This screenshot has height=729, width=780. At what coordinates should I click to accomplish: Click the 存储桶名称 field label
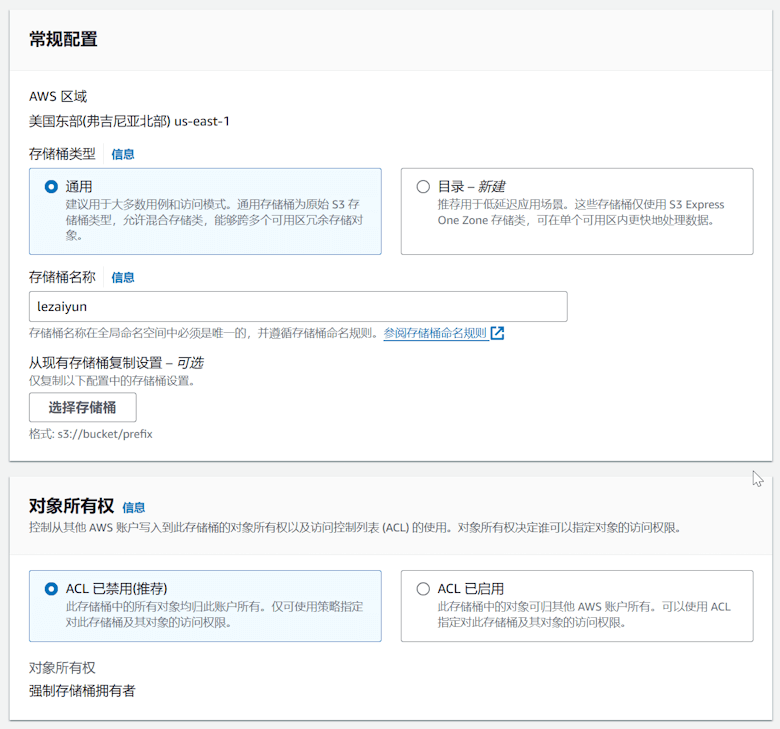click(x=62, y=277)
